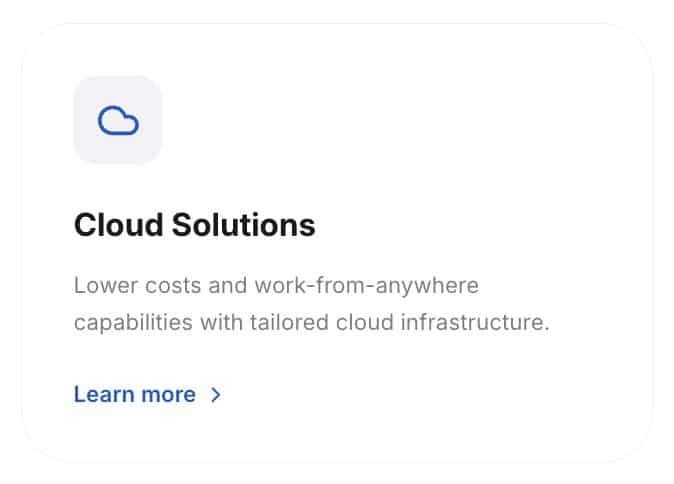
Task: Click the empty area right of cloud icon
Action: click(x=400, y=120)
